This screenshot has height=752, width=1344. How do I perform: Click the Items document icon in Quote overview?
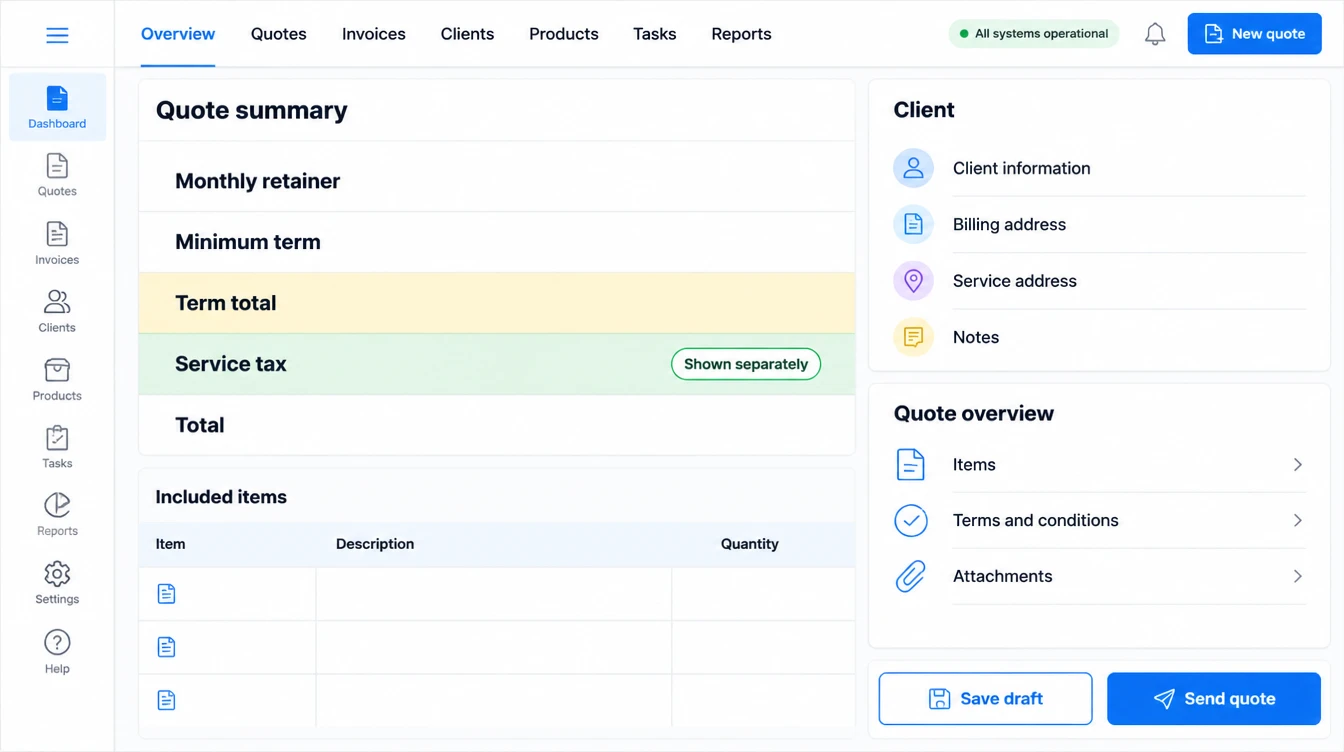coord(911,464)
